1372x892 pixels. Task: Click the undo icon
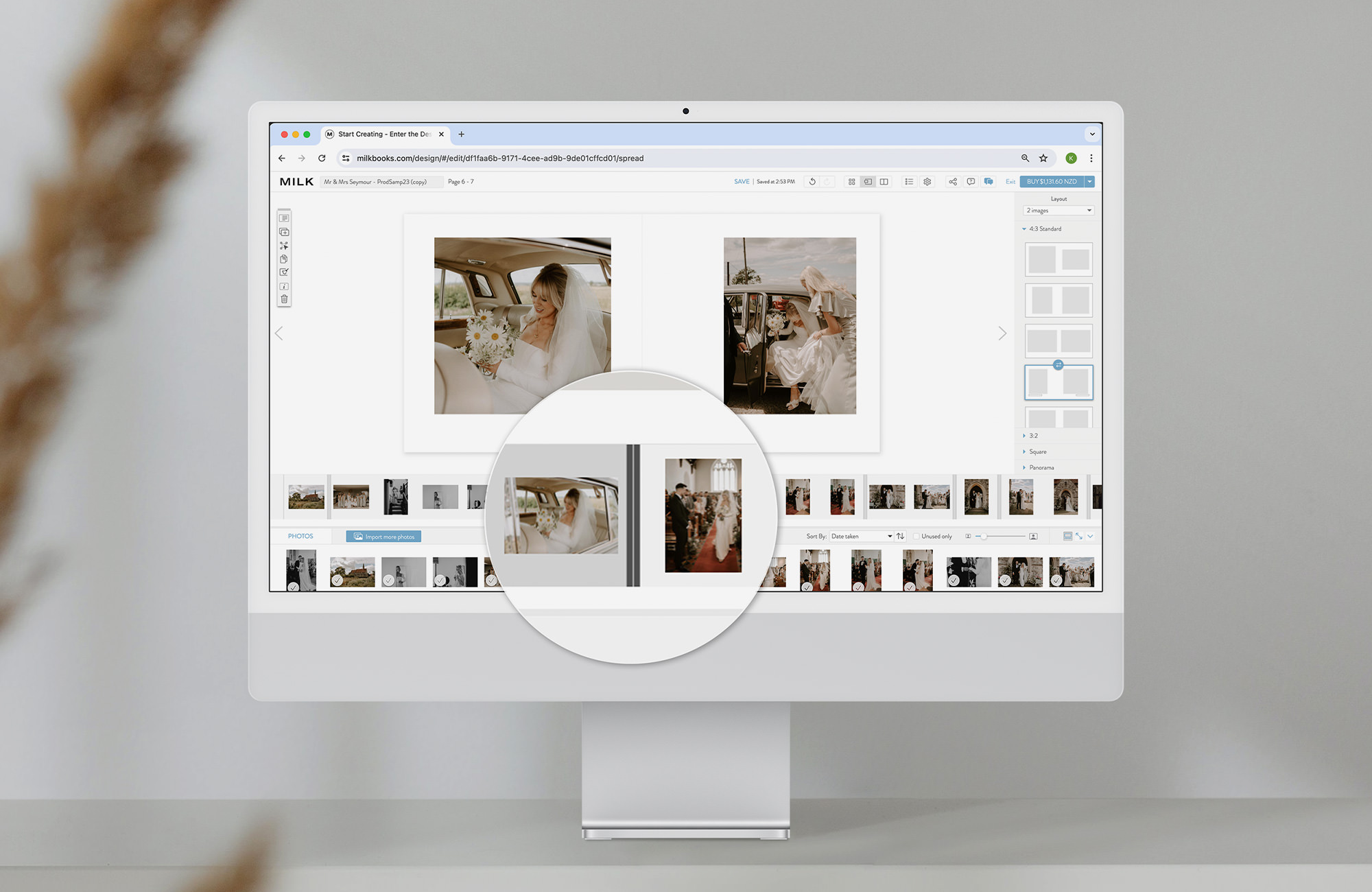coord(812,181)
